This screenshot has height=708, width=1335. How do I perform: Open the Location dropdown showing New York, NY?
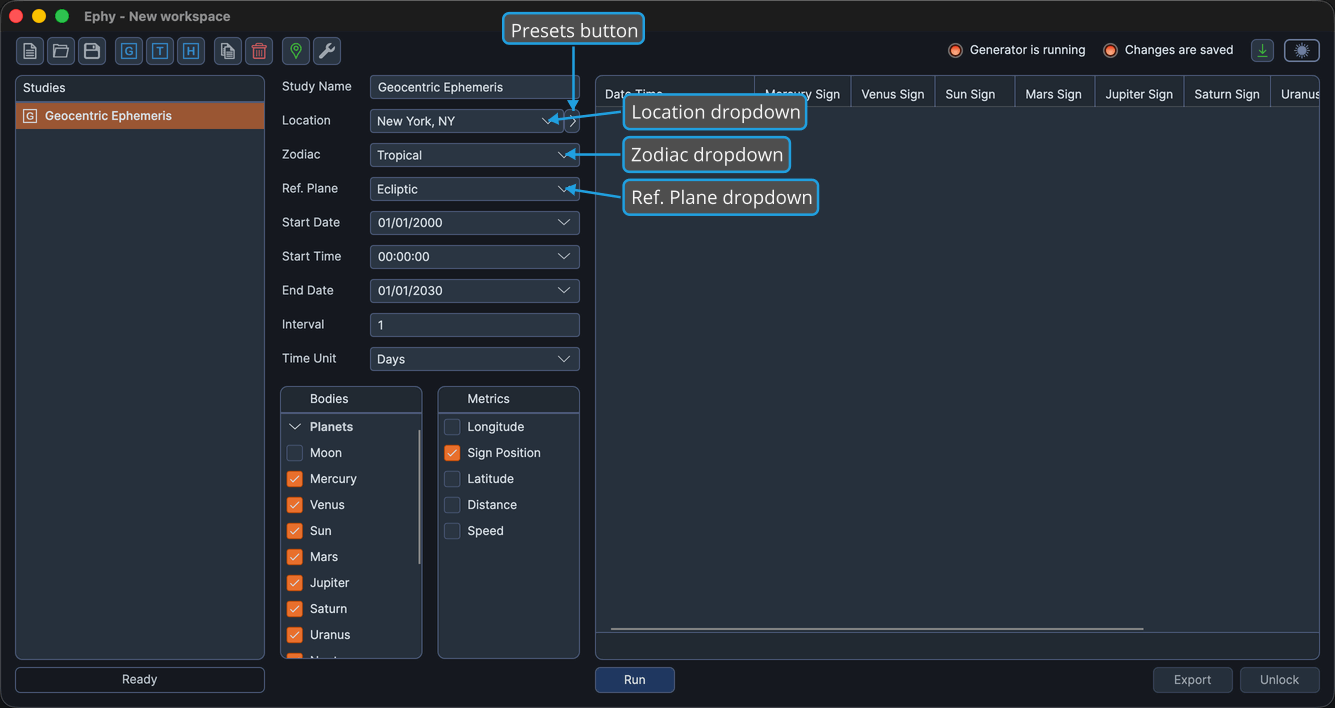pos(467,121)
